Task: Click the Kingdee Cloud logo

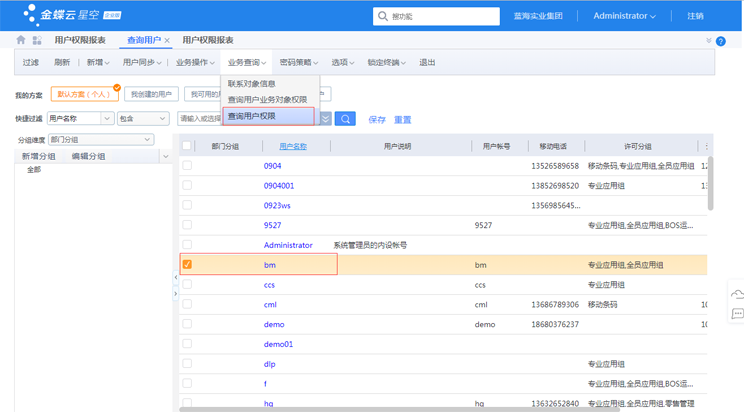Action: click(x=72, y=15)
